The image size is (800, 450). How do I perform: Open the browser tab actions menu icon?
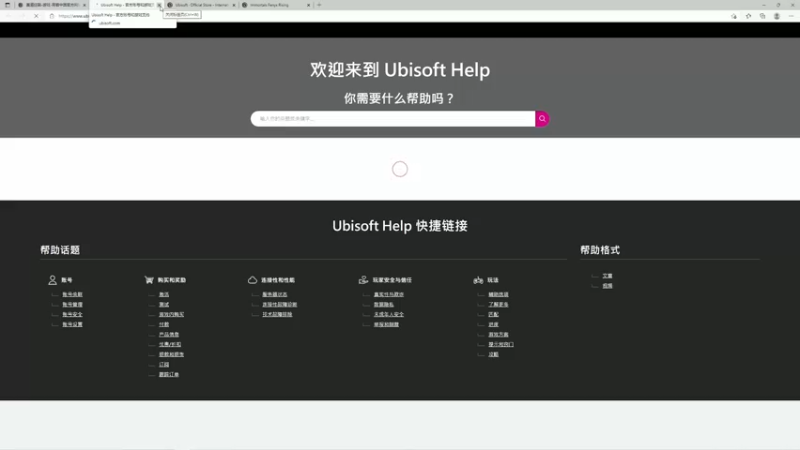(x=7, y=5)
